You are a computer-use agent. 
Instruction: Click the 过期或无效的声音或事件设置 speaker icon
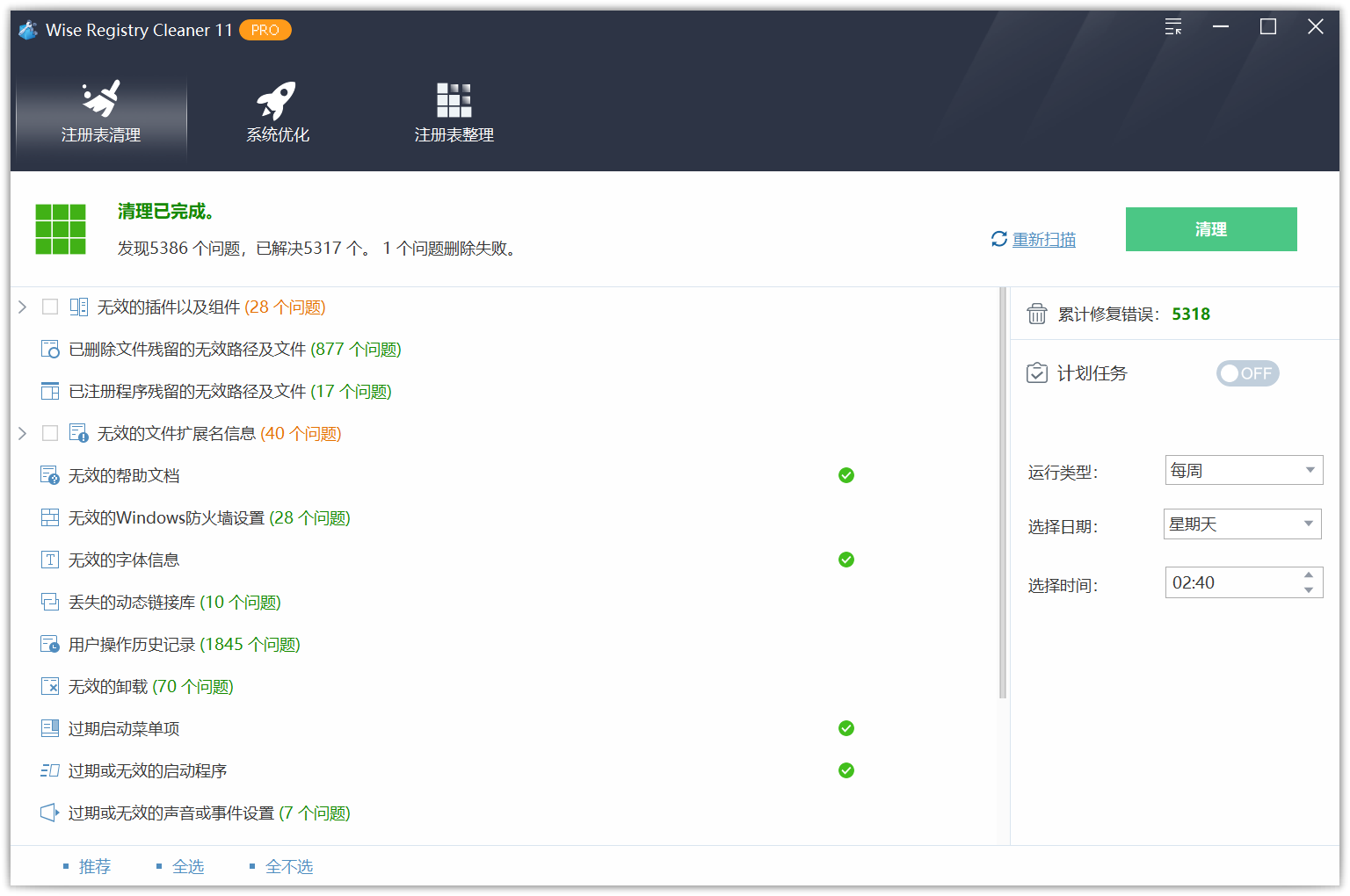tap(50, 813)
